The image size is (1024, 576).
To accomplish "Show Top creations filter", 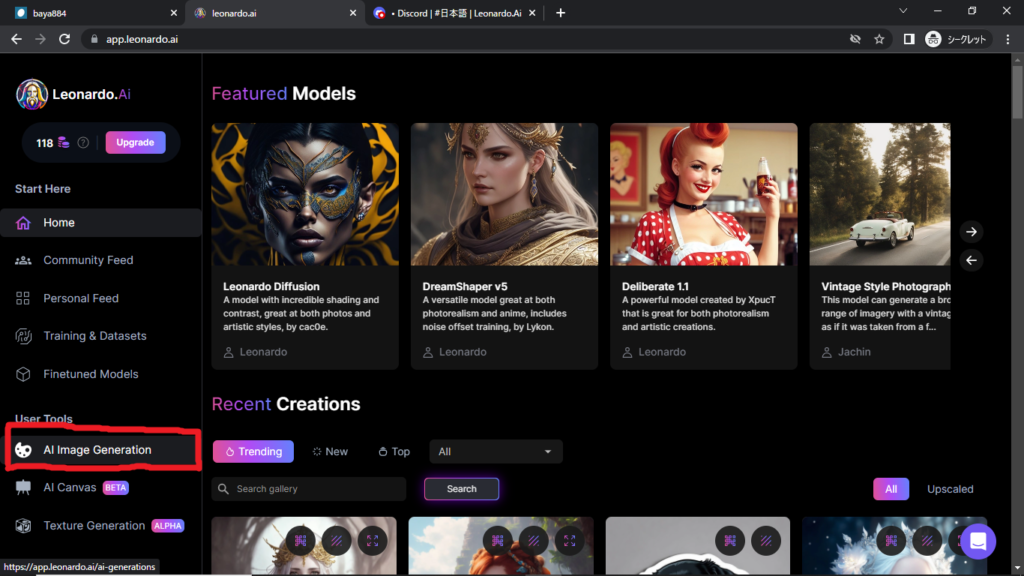I will pos(394,452).
